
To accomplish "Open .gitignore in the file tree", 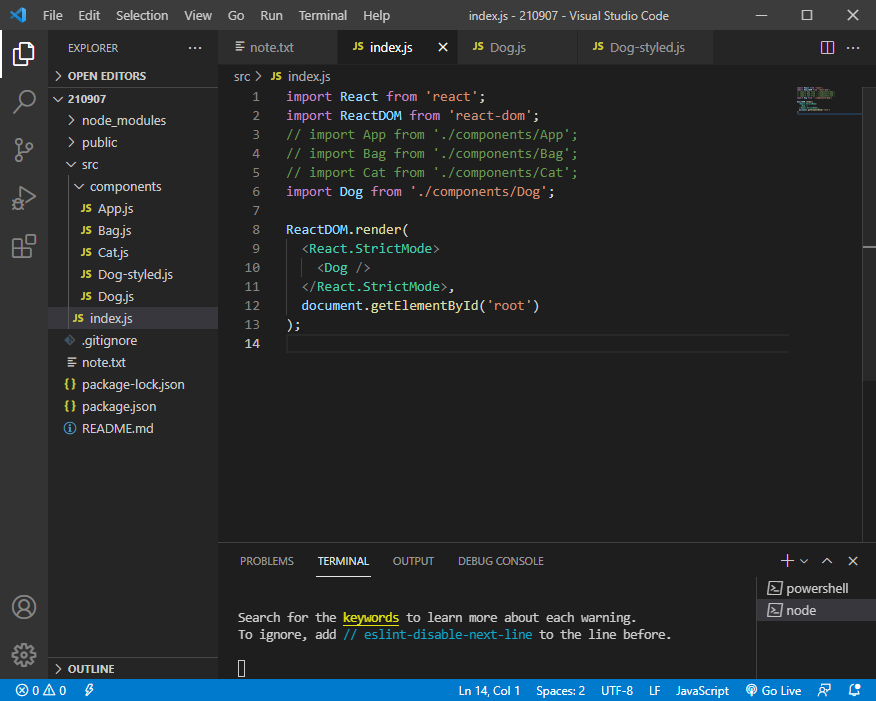I will coord(133,340).
